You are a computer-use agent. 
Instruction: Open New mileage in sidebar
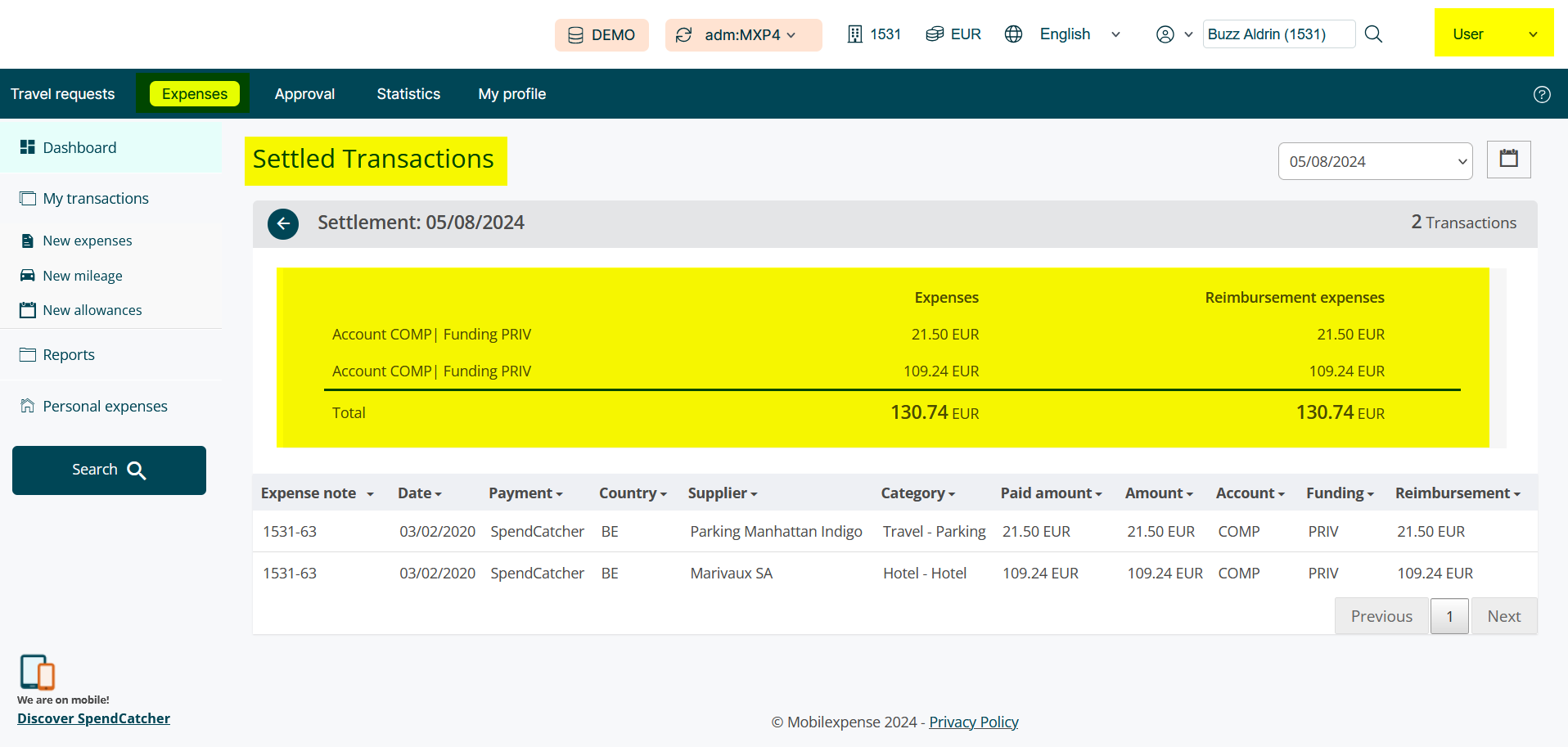[82, 276]
